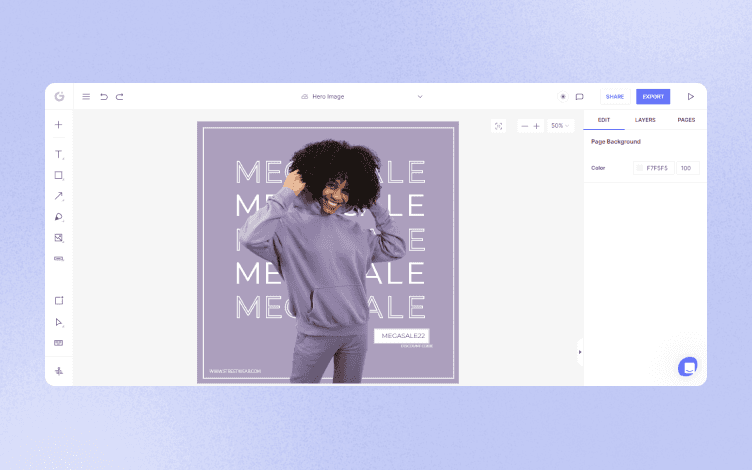
Task: Select the WWW.STREETWEAR.COM text on canvas
Action: point(235,371)
